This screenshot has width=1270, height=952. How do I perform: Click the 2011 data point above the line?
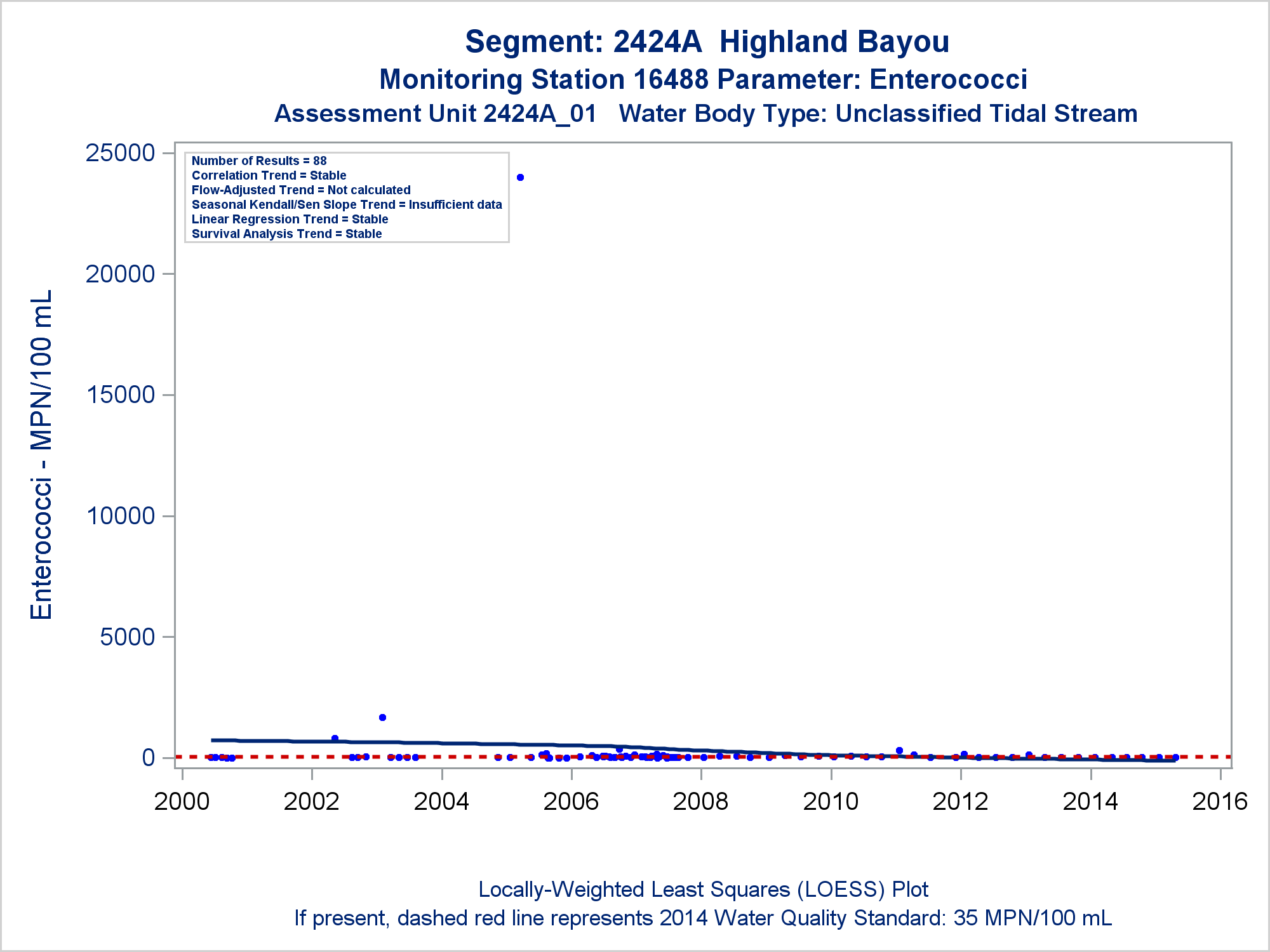click(x=899, y=750)
